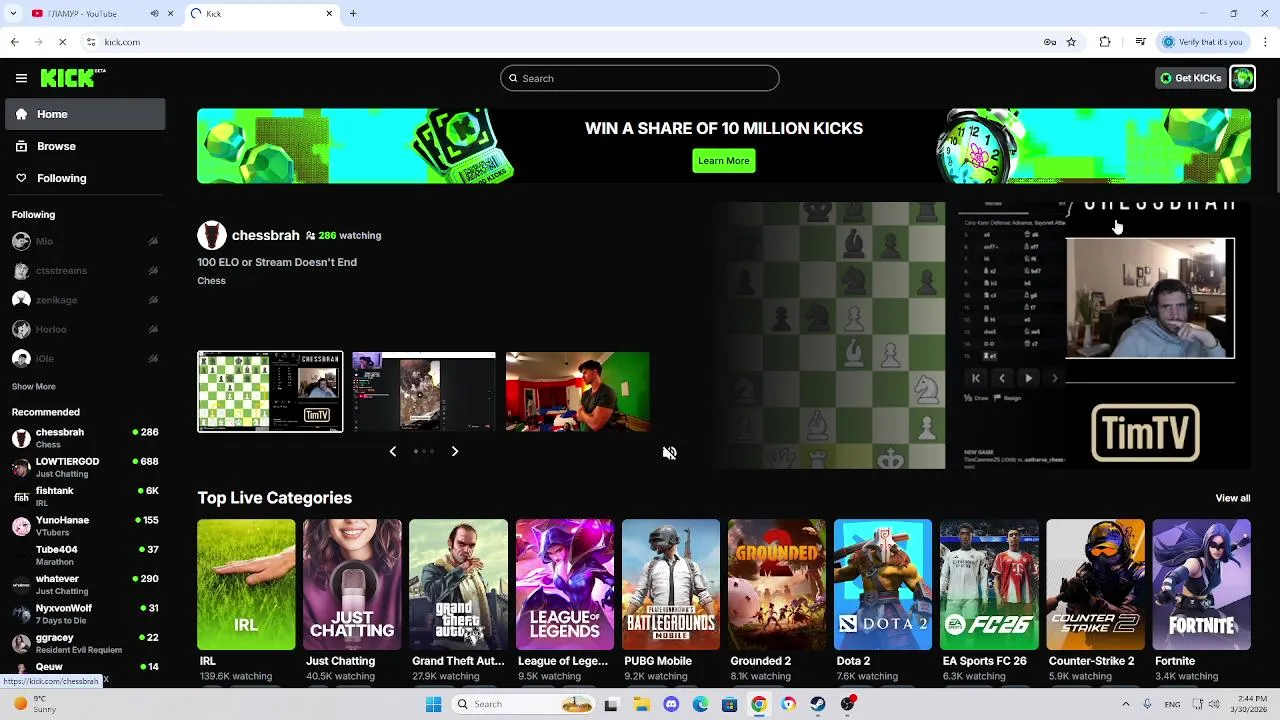The height and width of the screenshot is (720, 1280).
Task: Open Steam from taskbar
Action: [818, 704]
